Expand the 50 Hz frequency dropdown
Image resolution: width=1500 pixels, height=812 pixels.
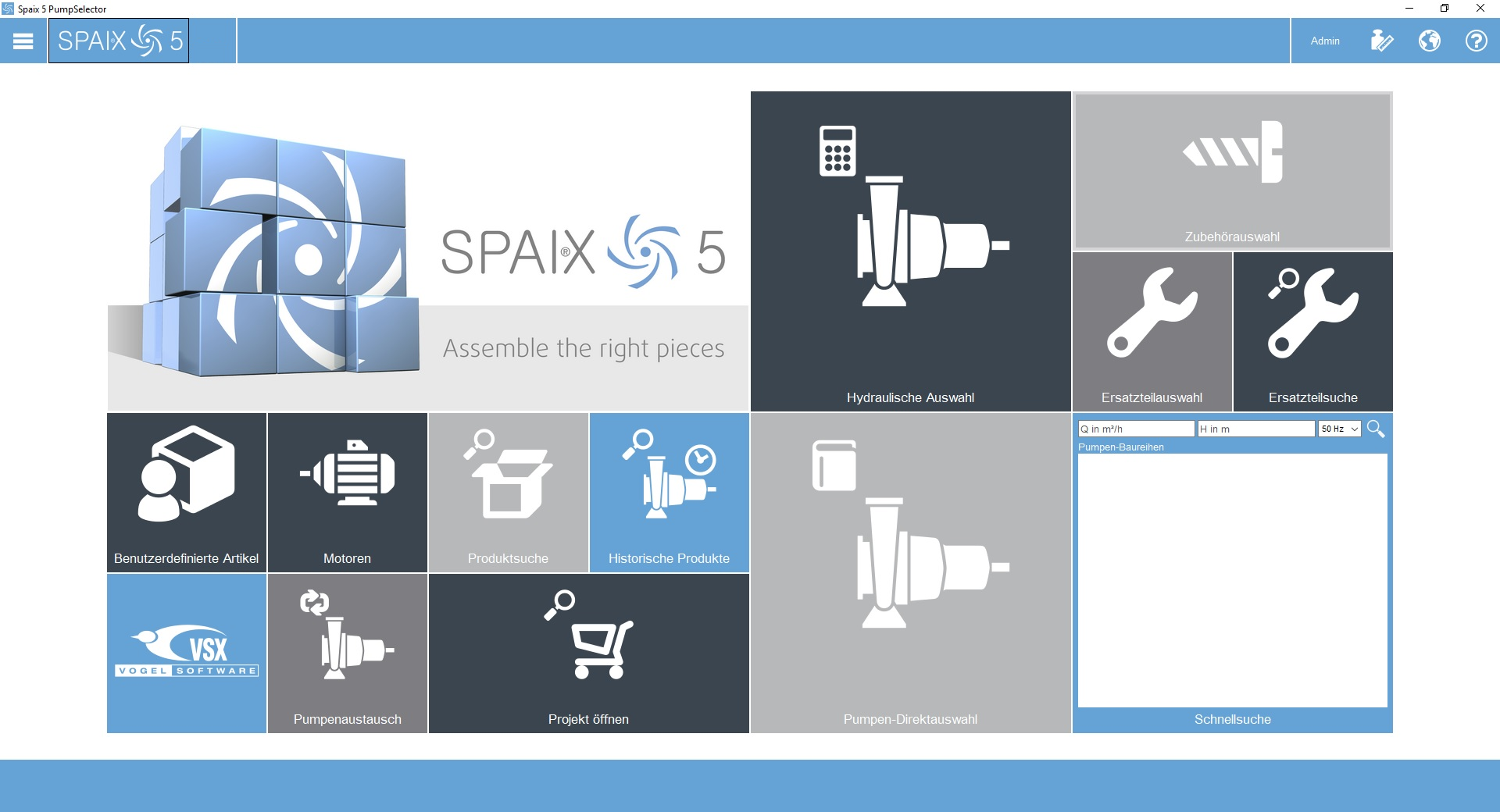[1340, 429]
